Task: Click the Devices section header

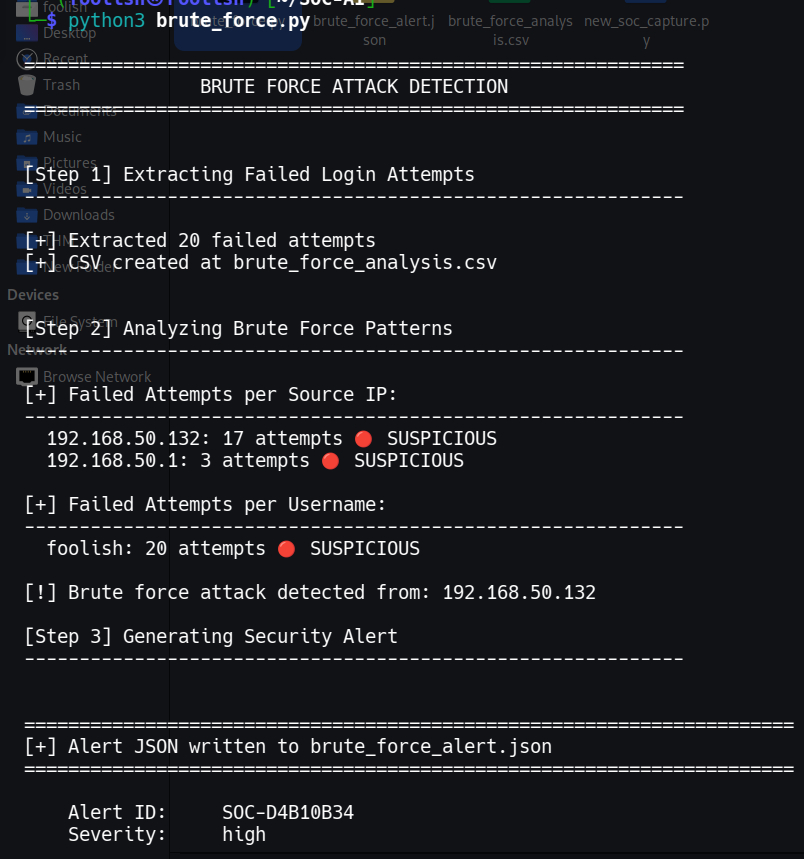Action: (33, 295)
